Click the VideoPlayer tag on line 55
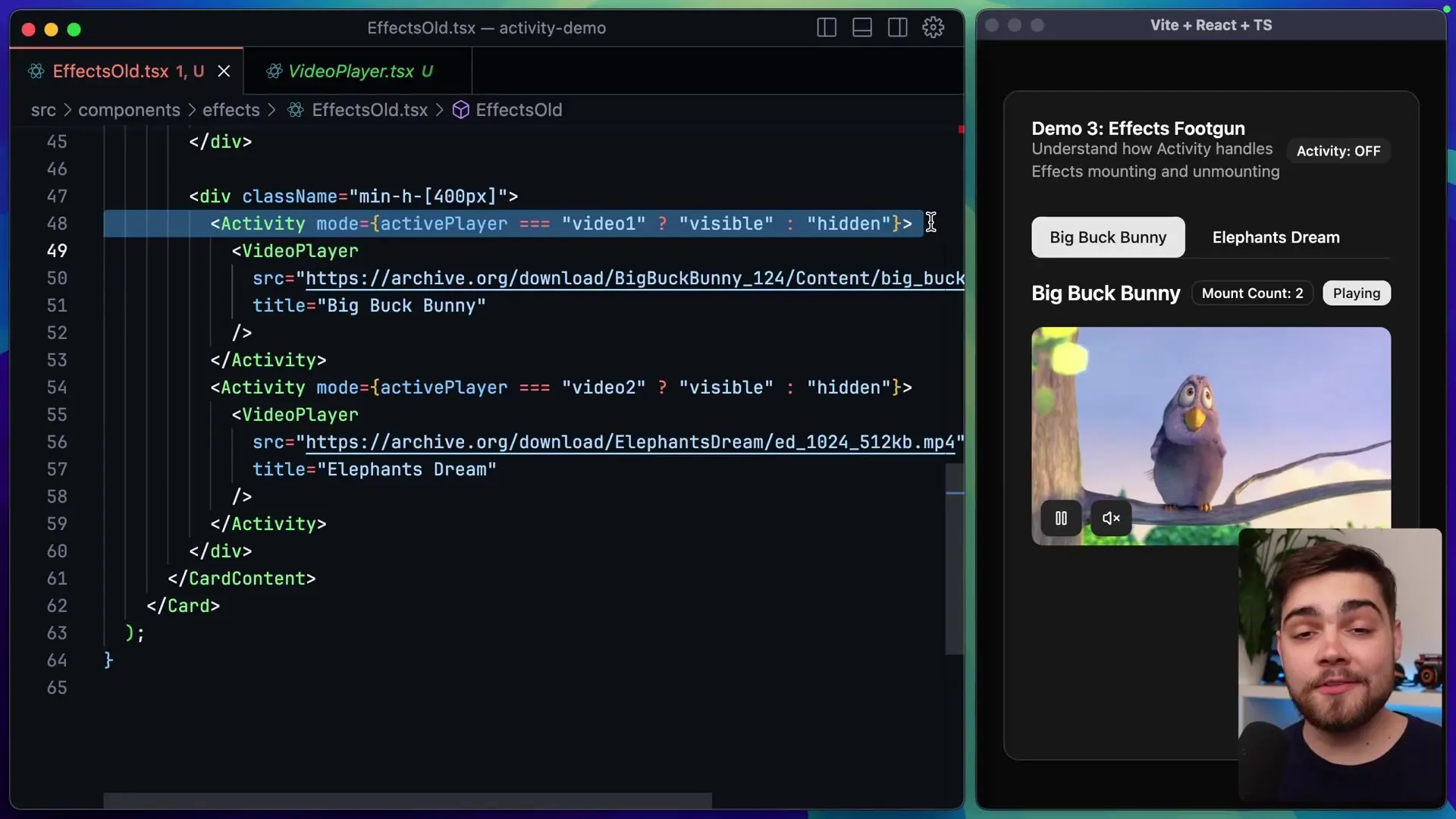Screen dimensions: 1456x819 coord(295,415)
